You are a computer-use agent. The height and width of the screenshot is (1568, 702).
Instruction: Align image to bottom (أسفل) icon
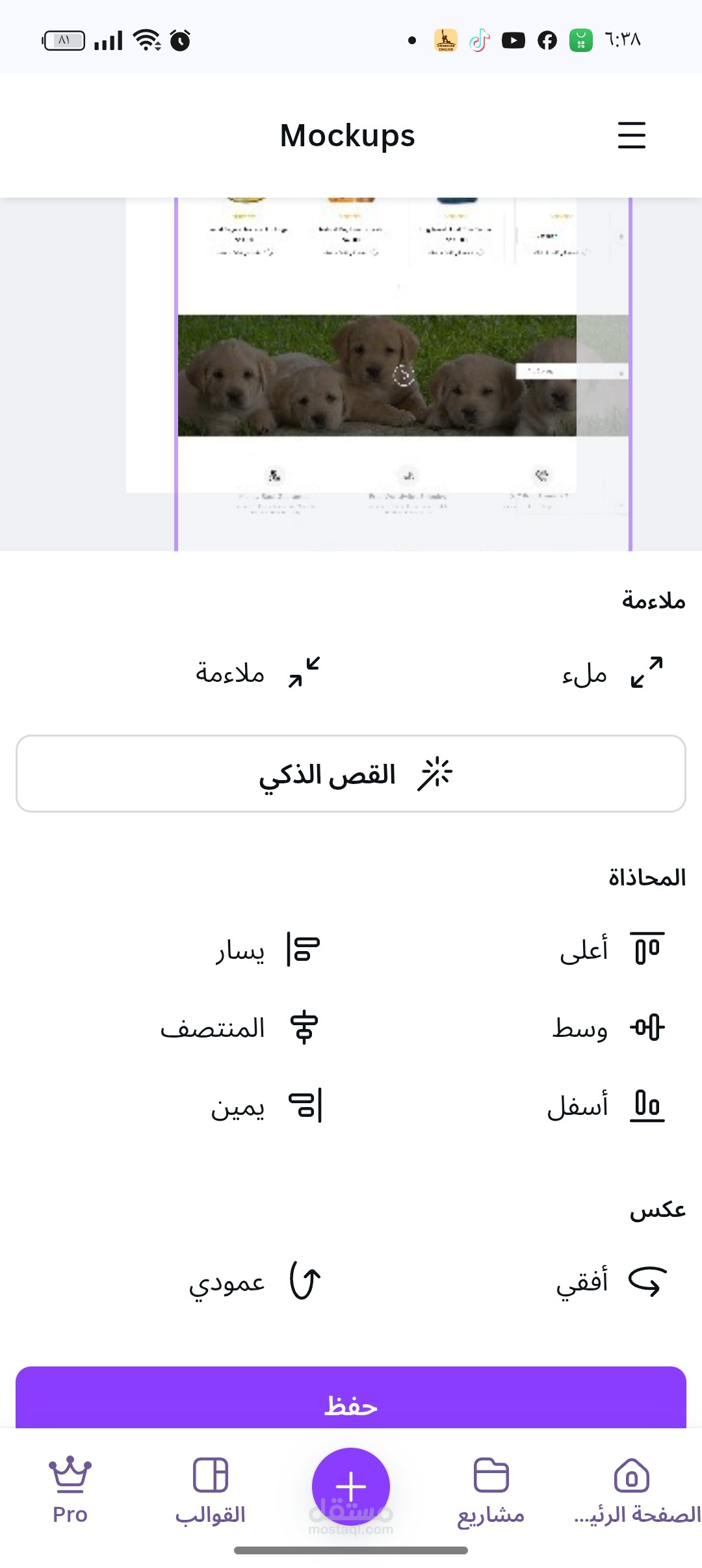click(x=647, y=1106)
